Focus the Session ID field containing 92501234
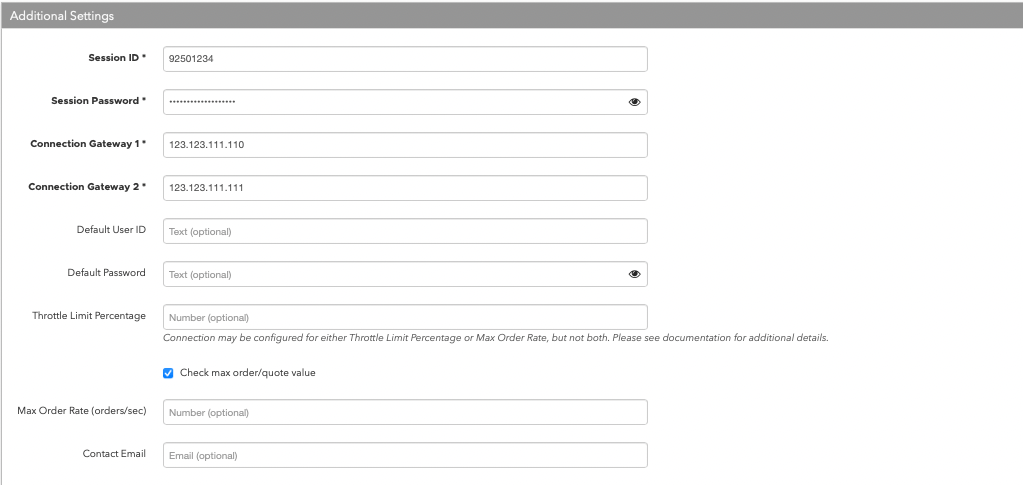The image size is (1023, 485). coord(405,59)
